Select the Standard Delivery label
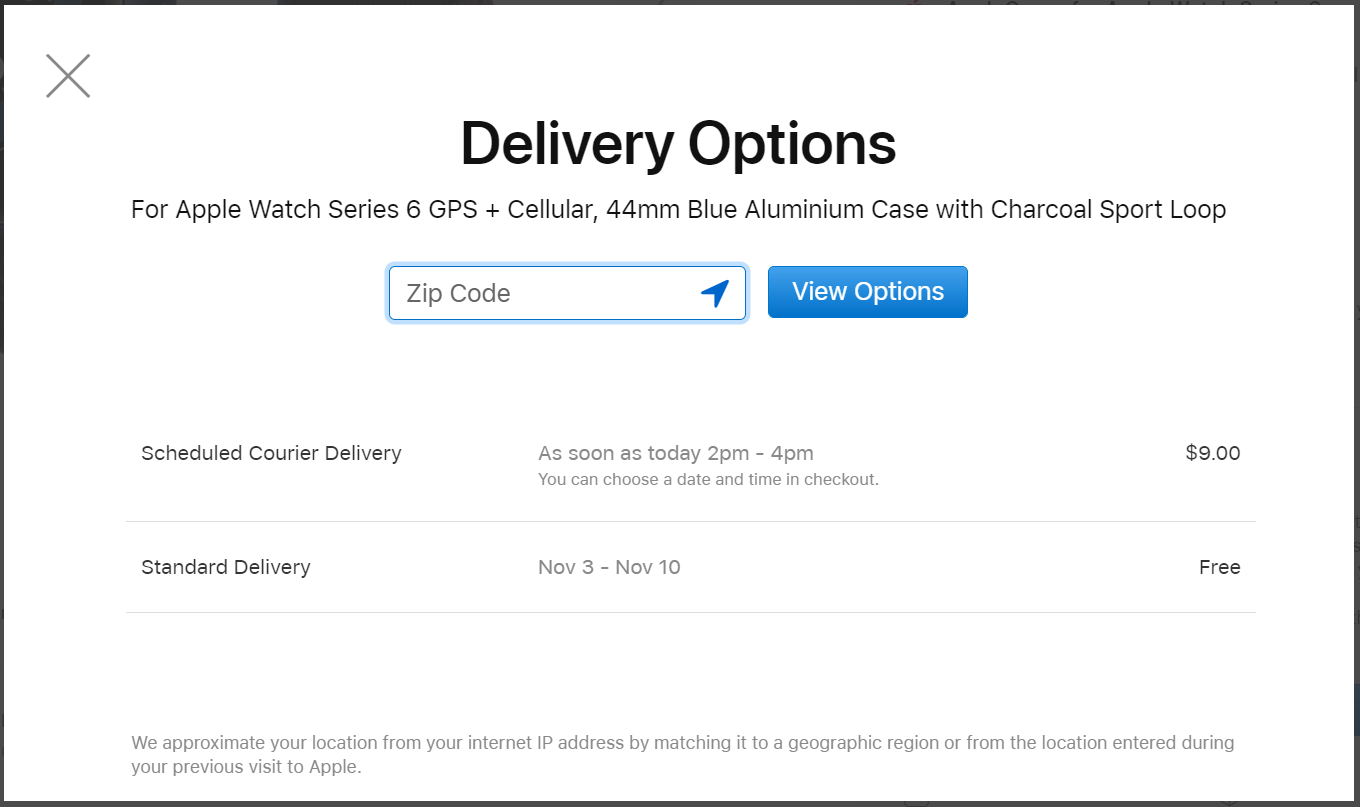Viewport: 1360px width, 807px height. [x=226, y=567]
